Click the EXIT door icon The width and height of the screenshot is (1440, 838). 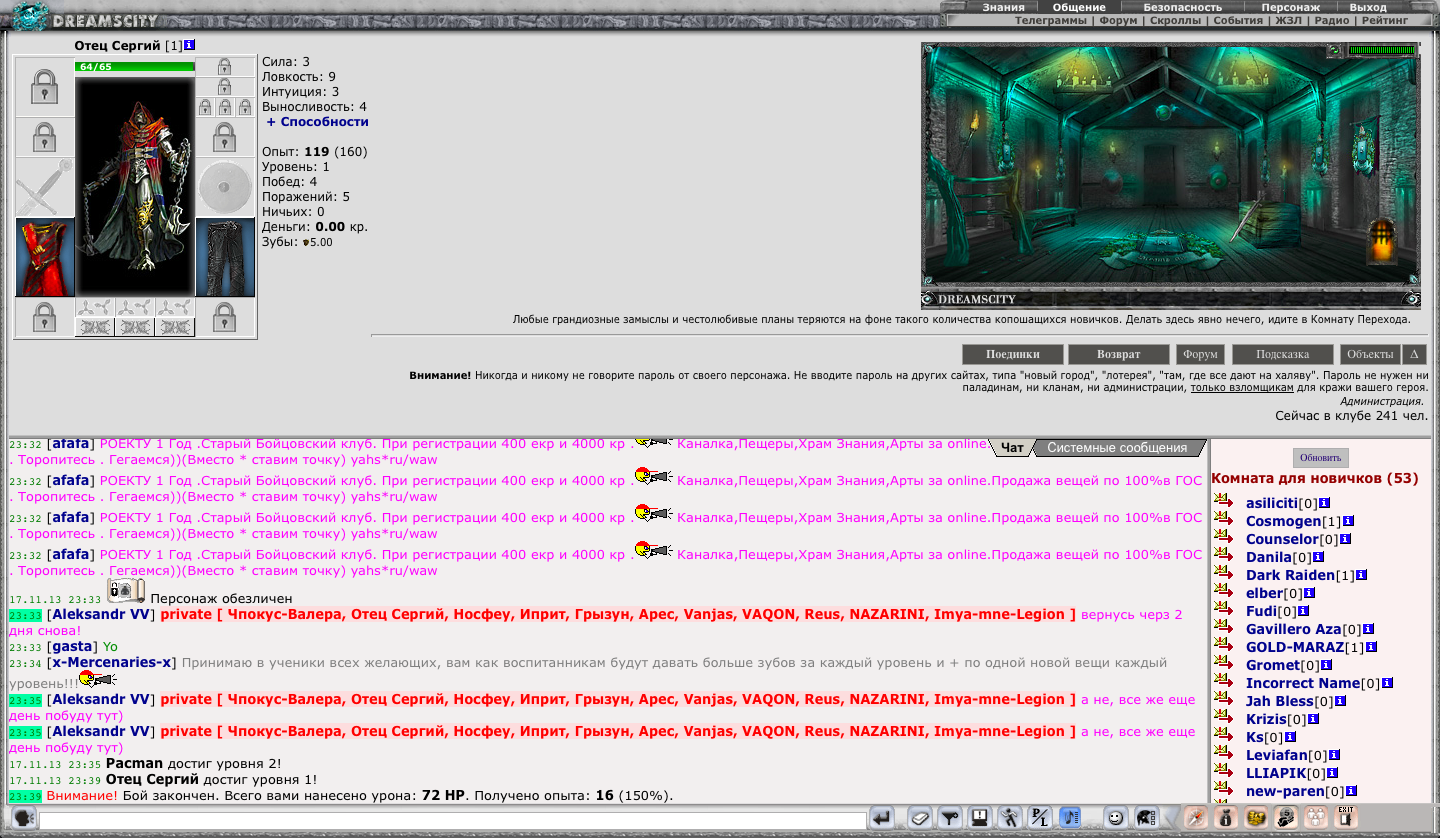tap(1346, 818)
